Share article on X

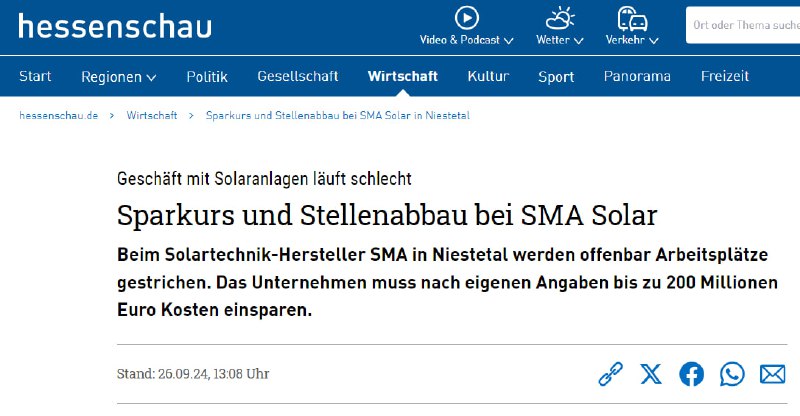[651, 374]
